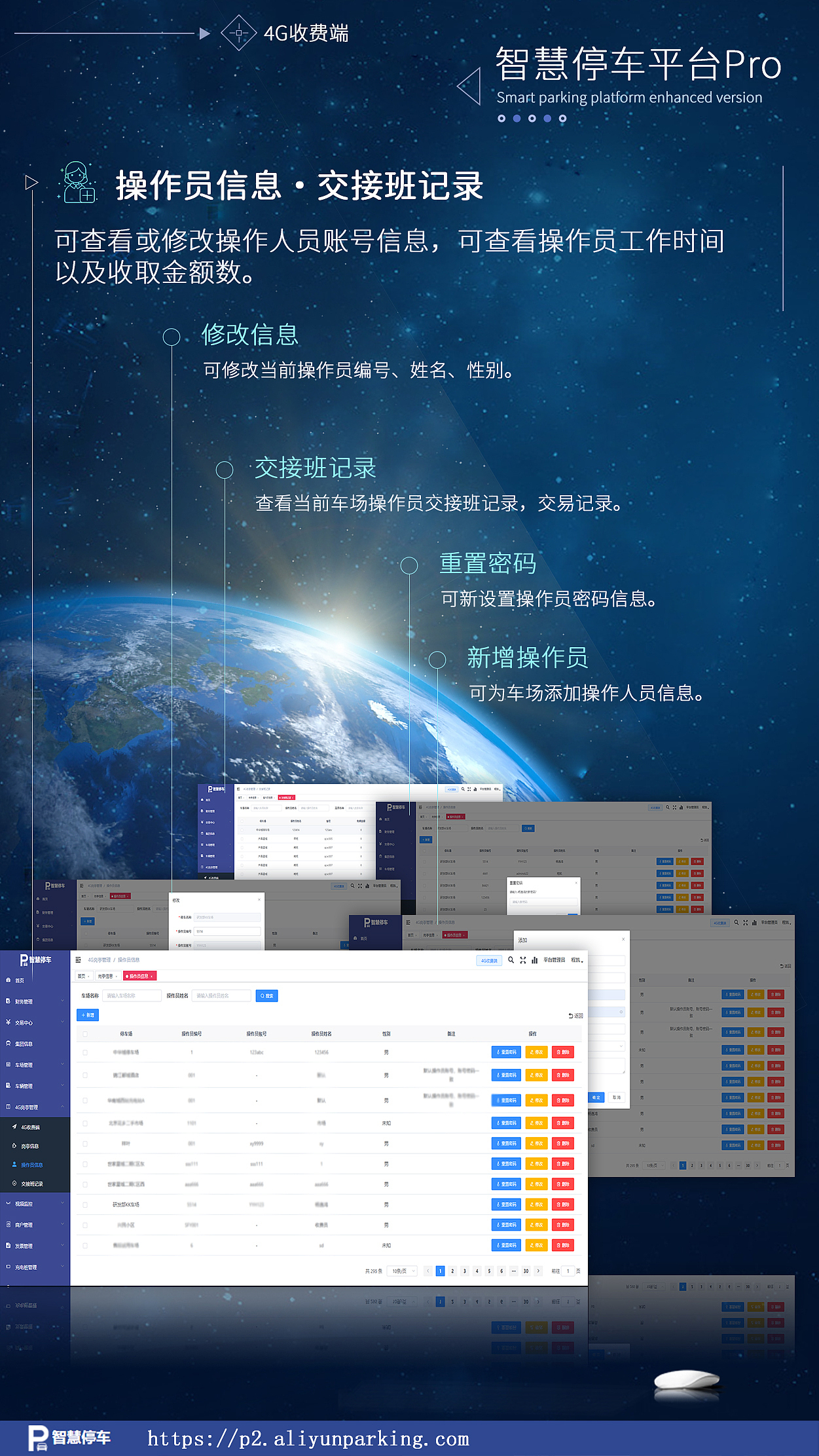Click the 前往 page number input
The width and height of the screenshot is (819, 1456).
tap(568, 1271)
